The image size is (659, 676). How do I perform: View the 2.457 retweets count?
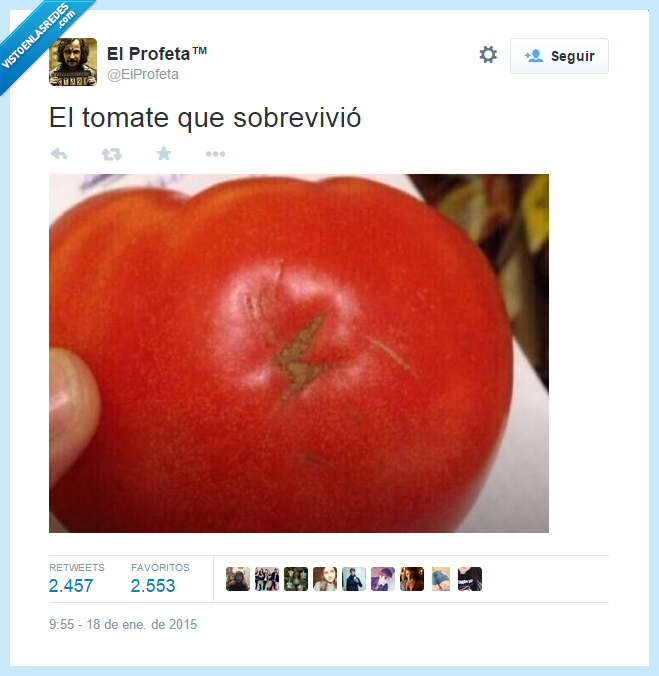pos(71,585)
